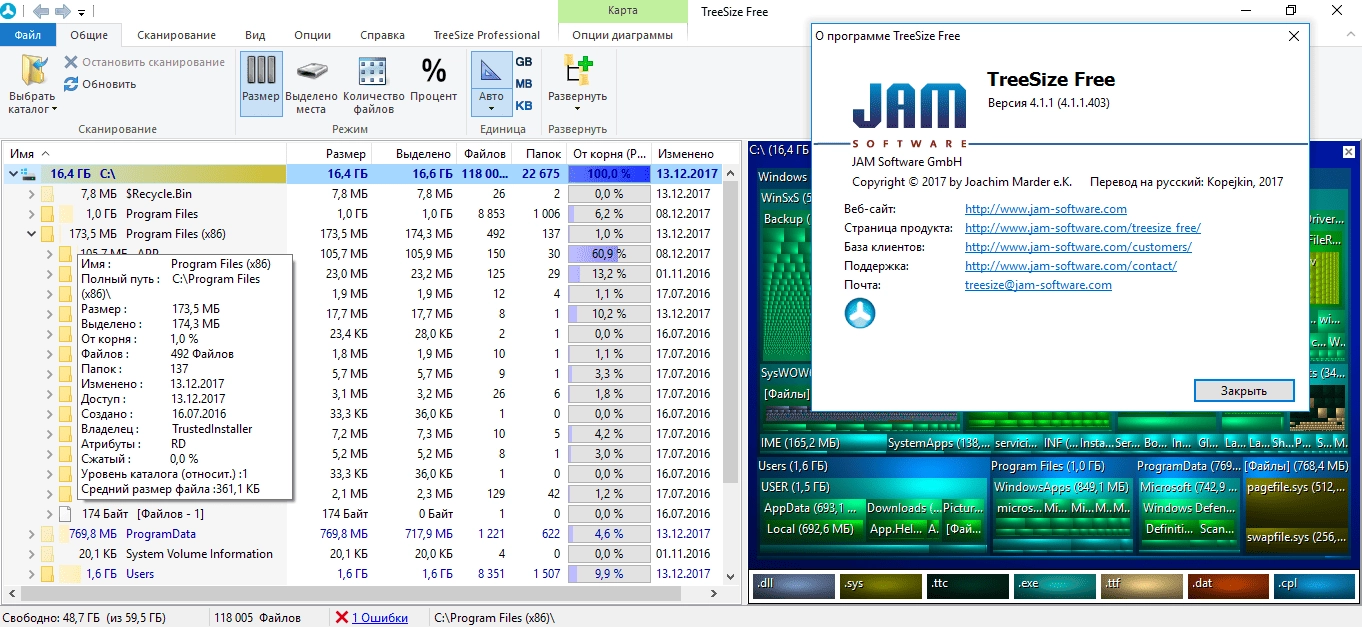Click the folder icon of Program Files (x86)
Viewport: 1362px width, 627px height.
tap(47, 234)
